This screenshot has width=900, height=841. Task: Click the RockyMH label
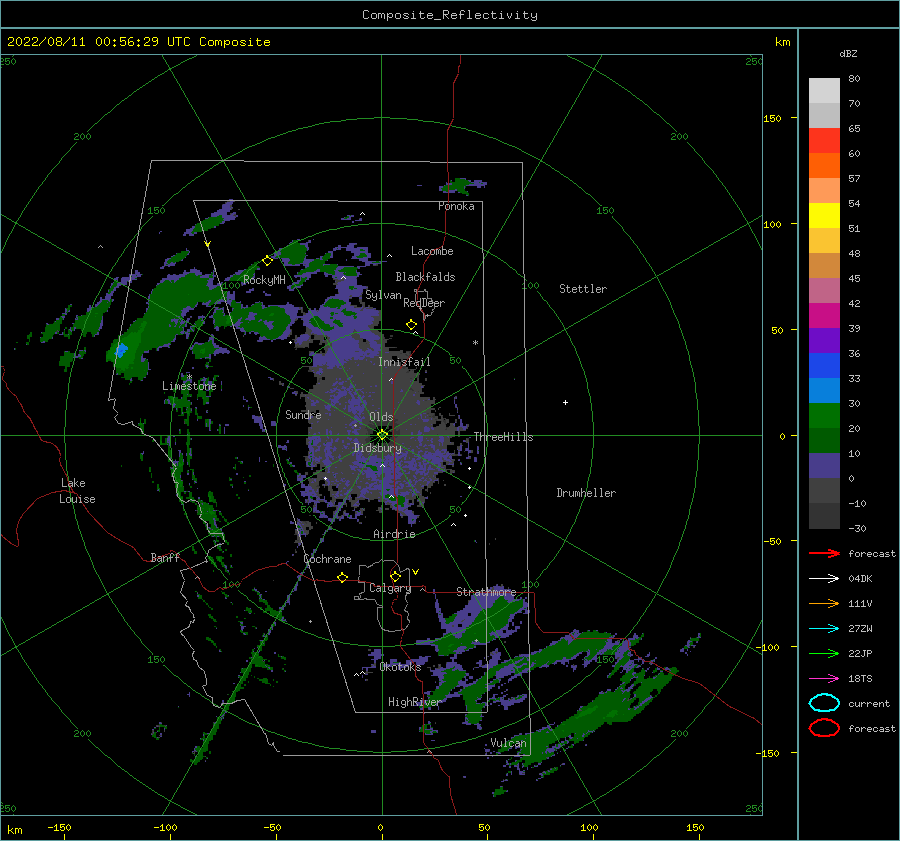(x=264, y=280)
